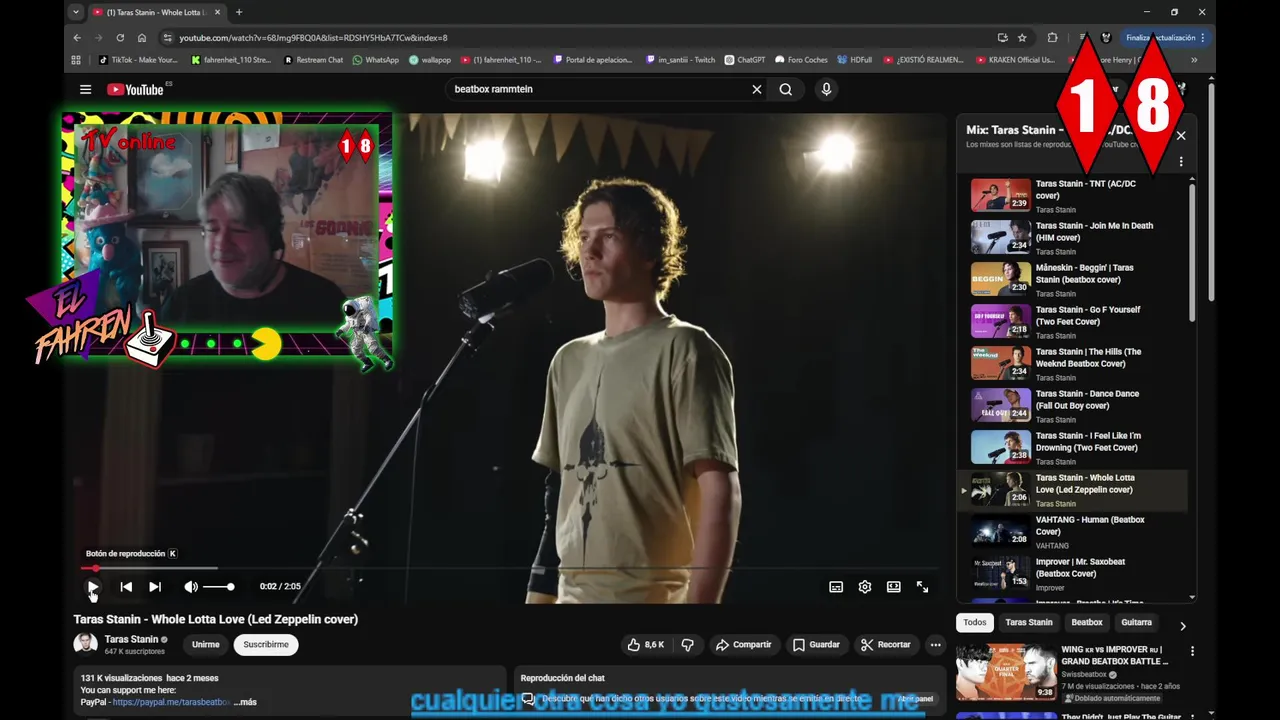This screenshot has width=1280, height=720.
Task: Open the Mix playlist options menu
Action: click(1181, 162)
